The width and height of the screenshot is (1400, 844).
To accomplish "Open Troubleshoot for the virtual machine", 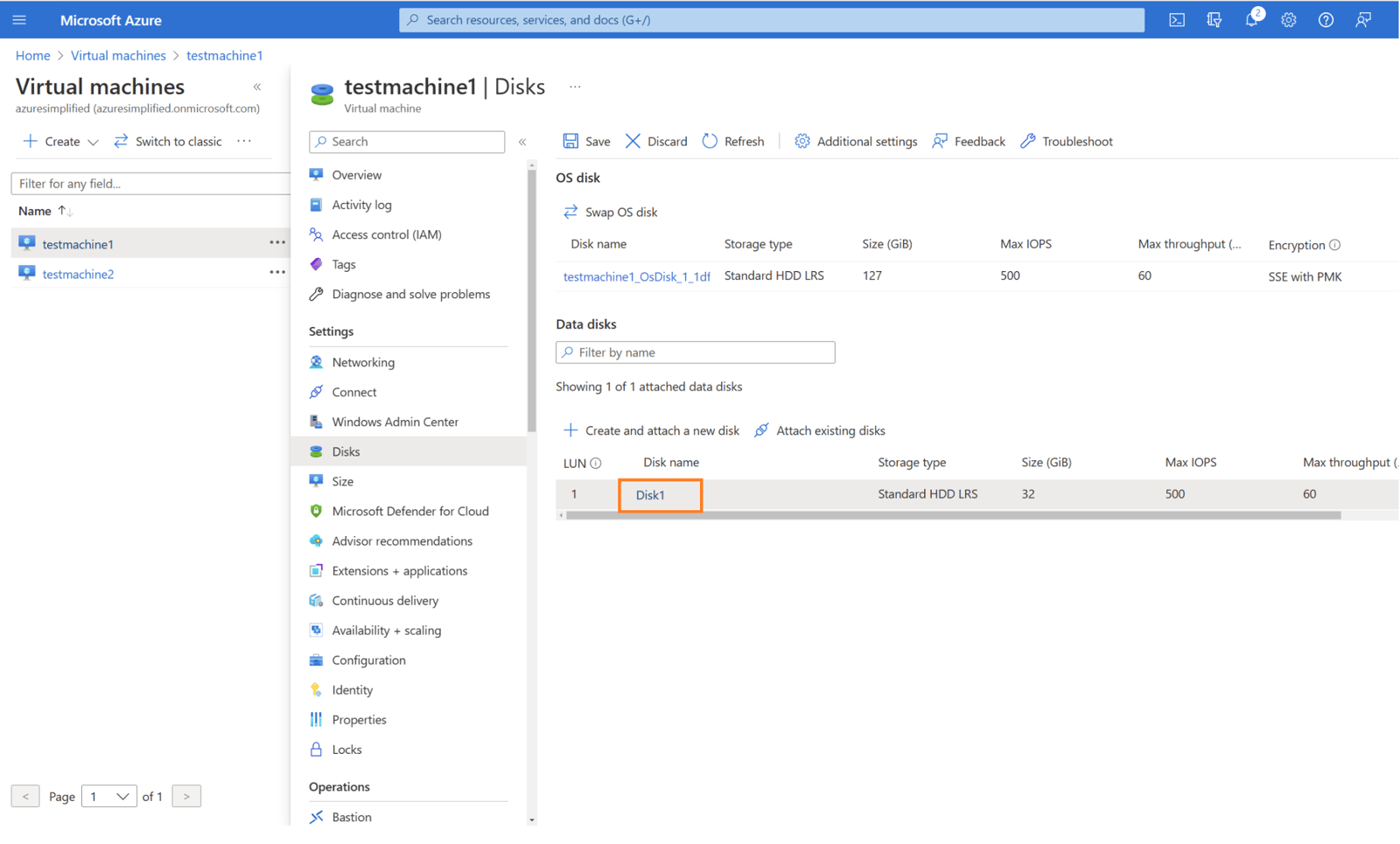I will click(x=1066, y=141).
